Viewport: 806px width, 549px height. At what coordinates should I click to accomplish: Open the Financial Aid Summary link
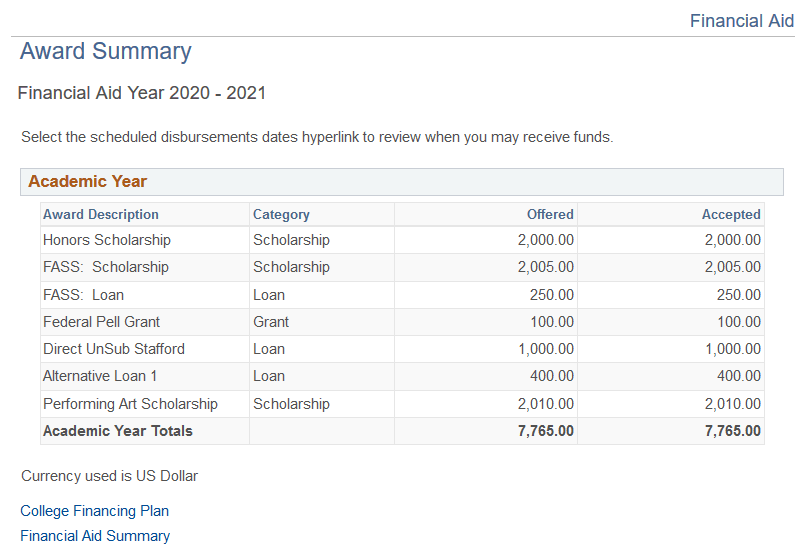[x=95, y=536]
